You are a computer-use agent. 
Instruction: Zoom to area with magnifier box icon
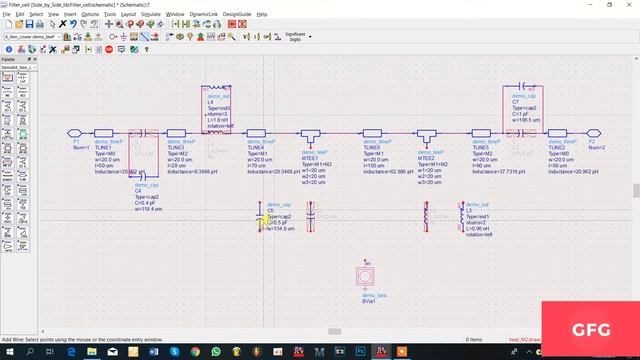[x=119, y=24]
